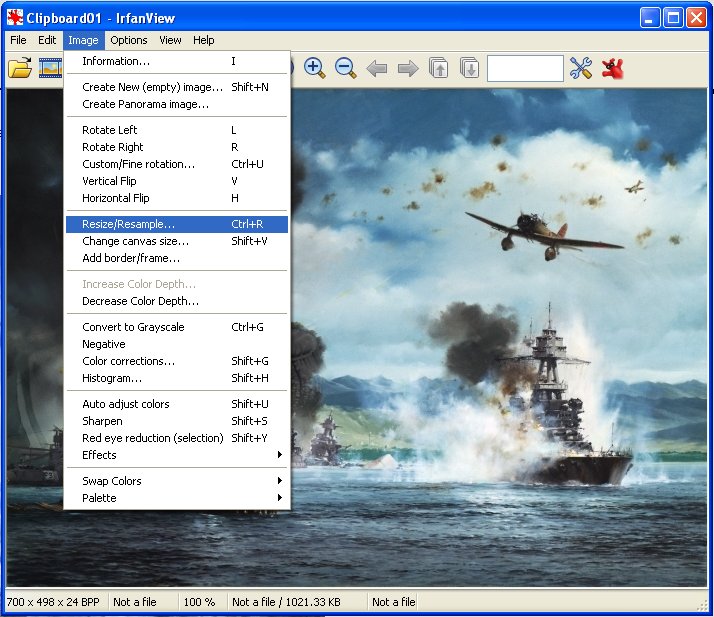The height and width of the screenshot is (617, 714).
Task: Open Color corrections...
Action: 177,361
